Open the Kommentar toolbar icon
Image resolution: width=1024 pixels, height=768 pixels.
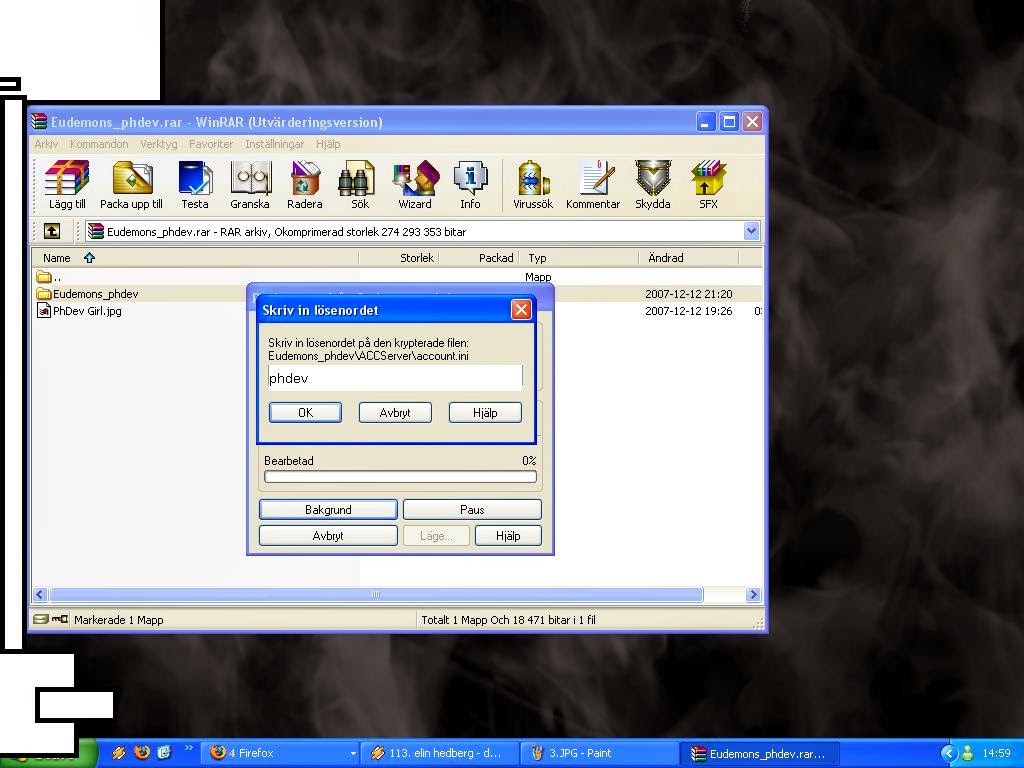[593, 185]
